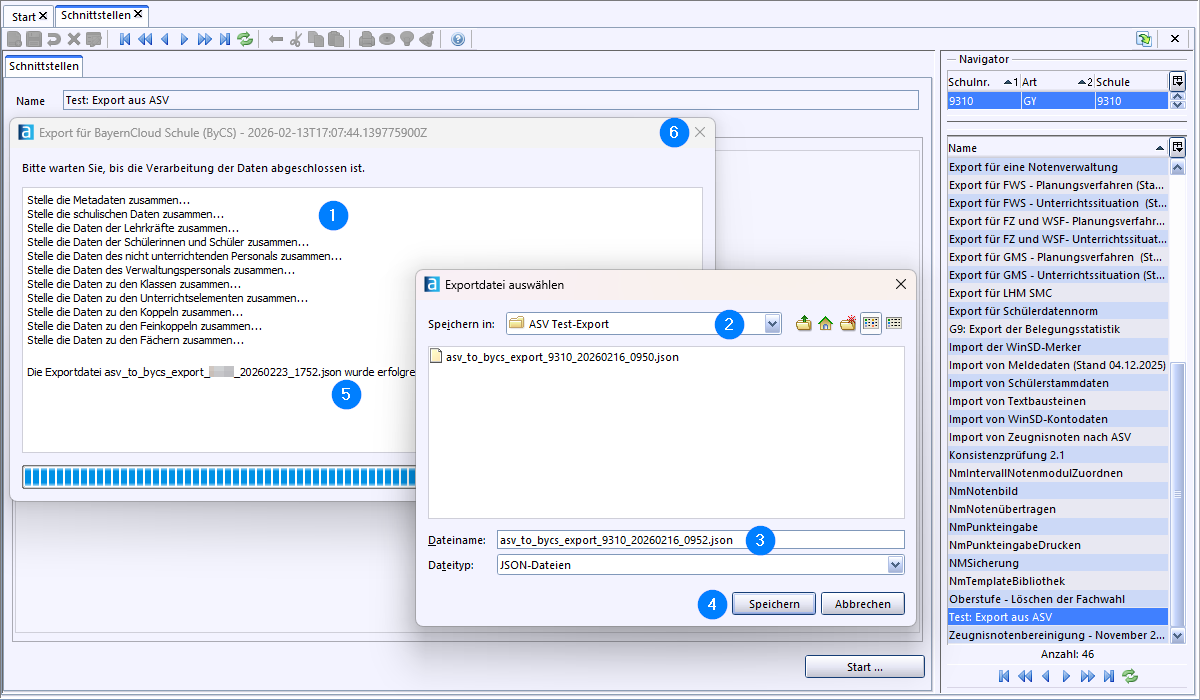Click into the Dateiname text field

(x=700, y=540)
